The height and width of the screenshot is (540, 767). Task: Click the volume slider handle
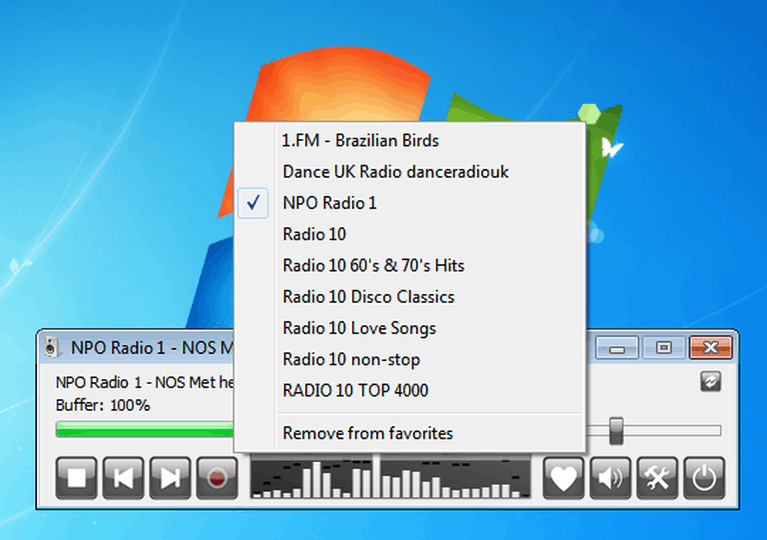(616, 431)
